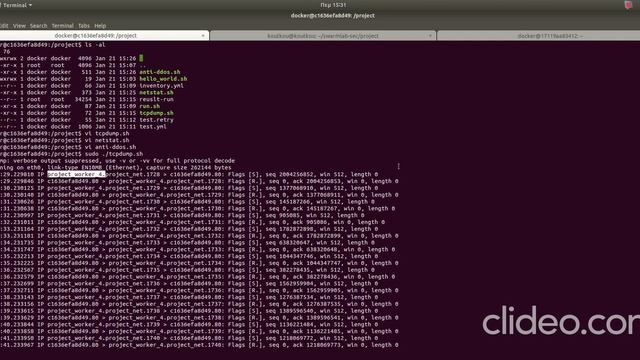Click the test.retry file name in listing
640x360 pixels.
coord(156,120)
